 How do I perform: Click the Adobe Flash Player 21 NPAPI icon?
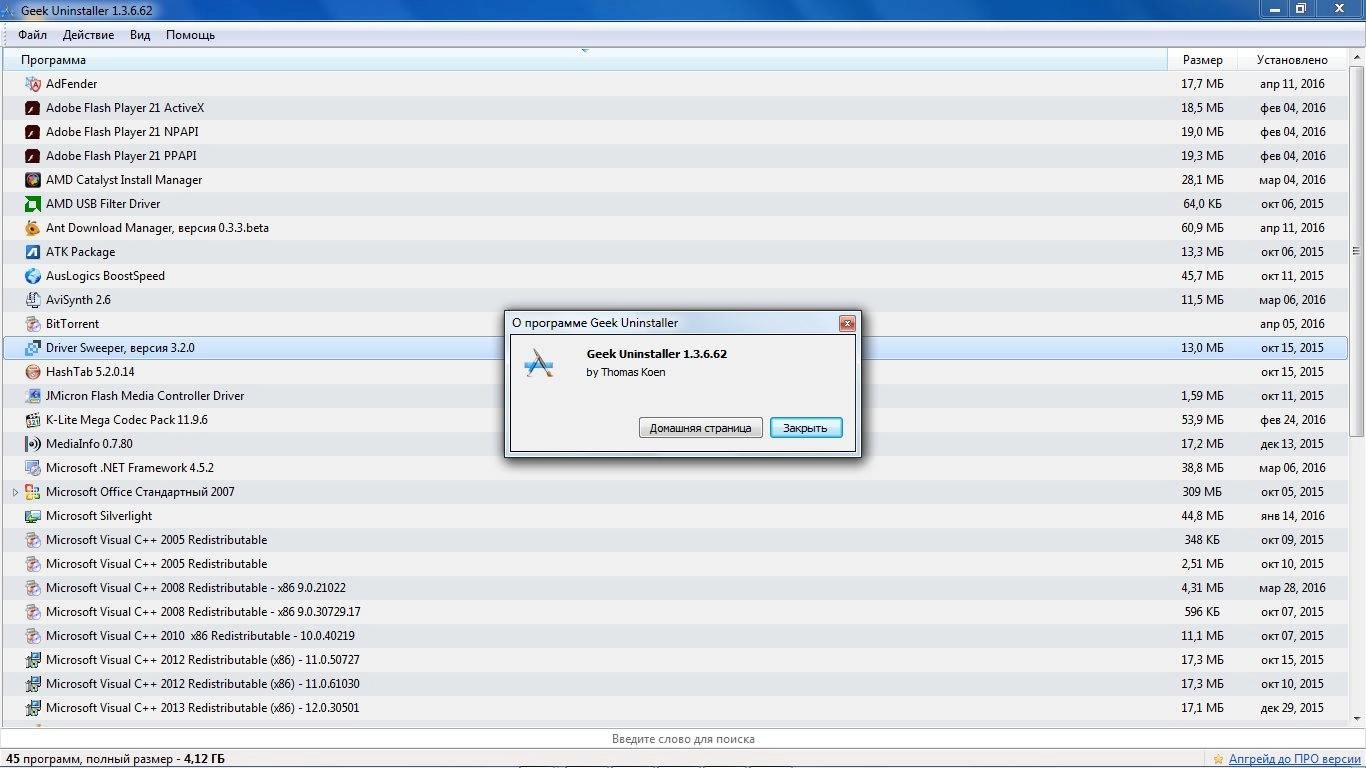point(33,132)
